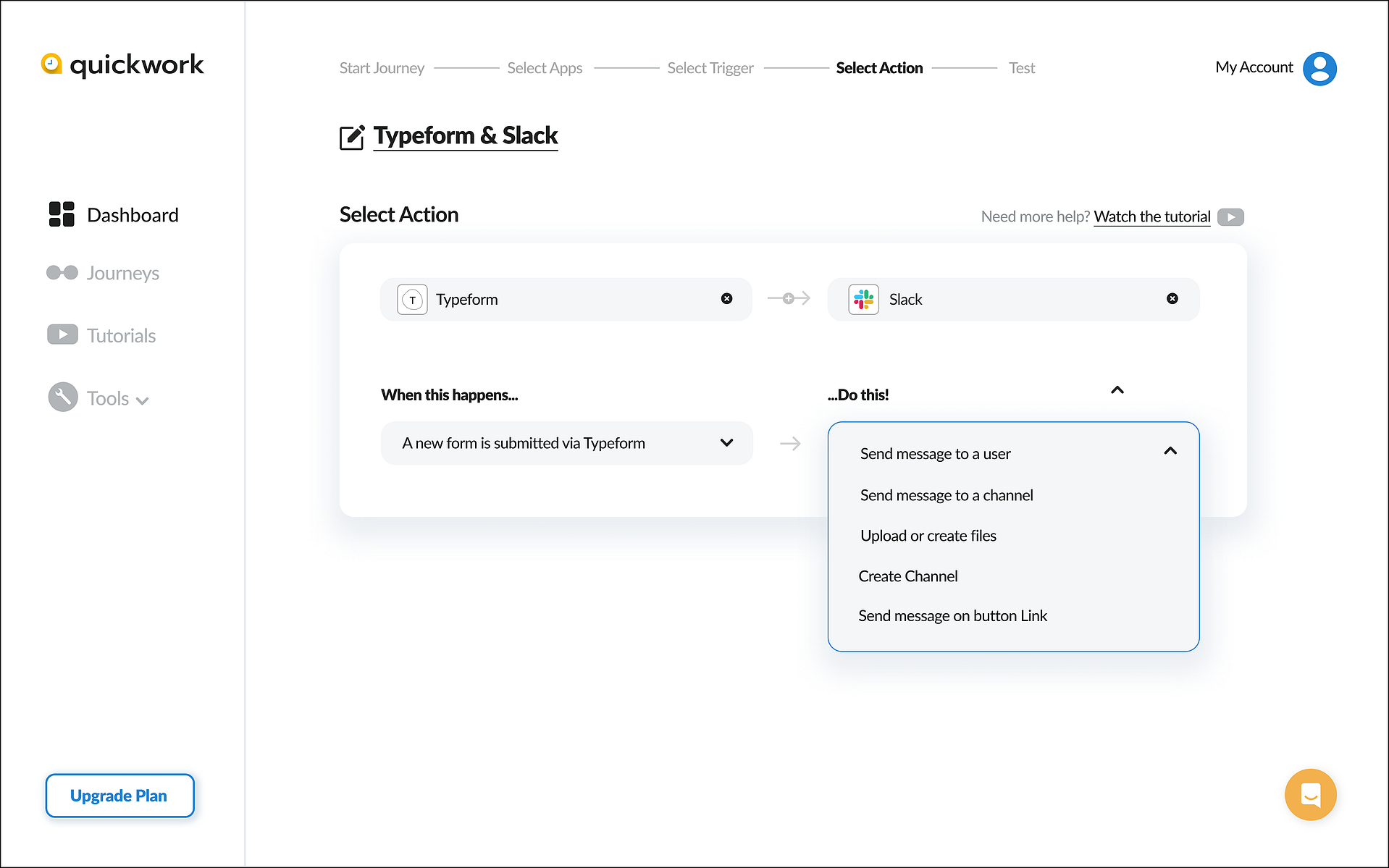Go to Select Trigger step
1389x868 pixels.
click(710, 68)
